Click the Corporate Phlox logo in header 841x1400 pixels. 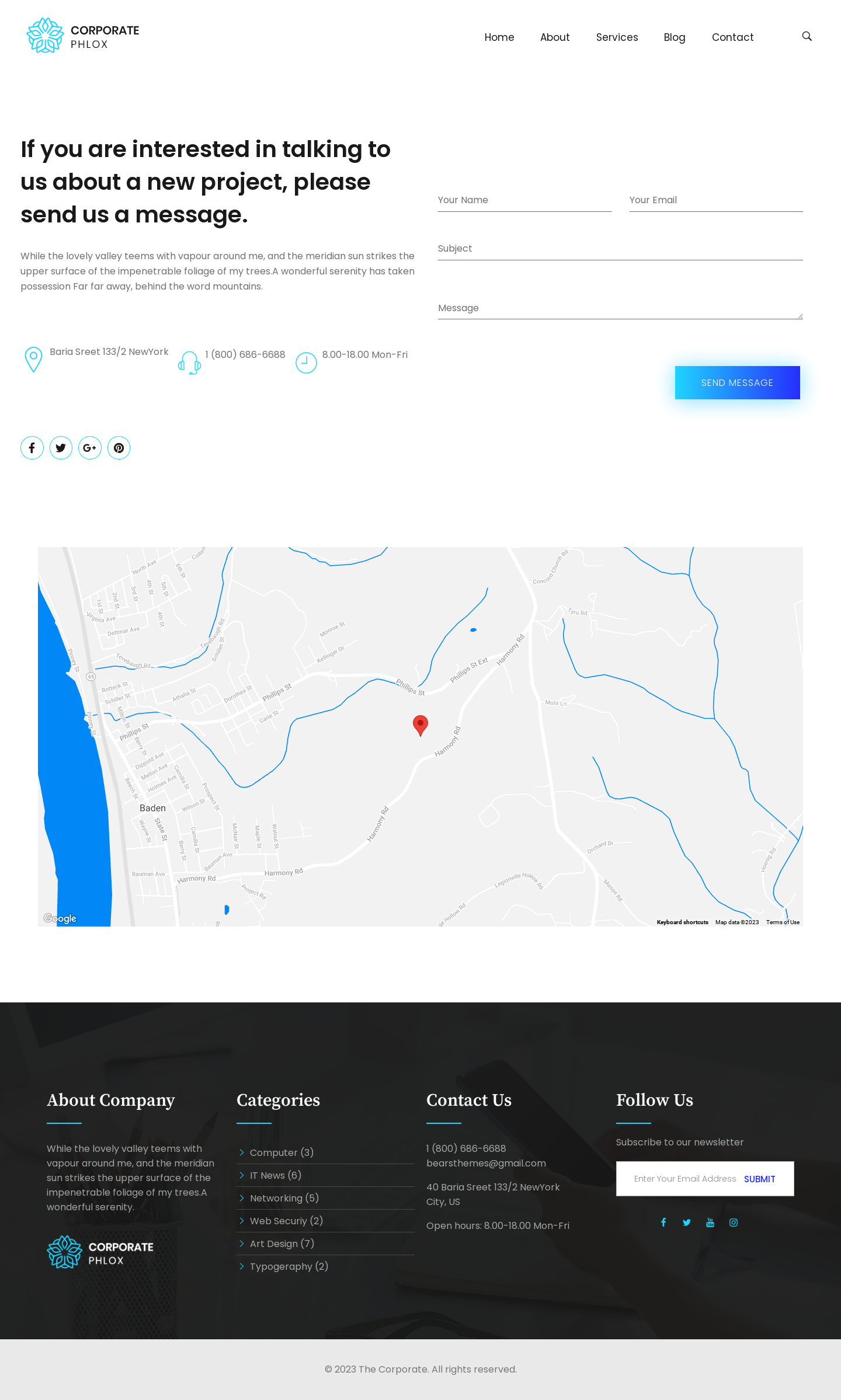[83, 36]
